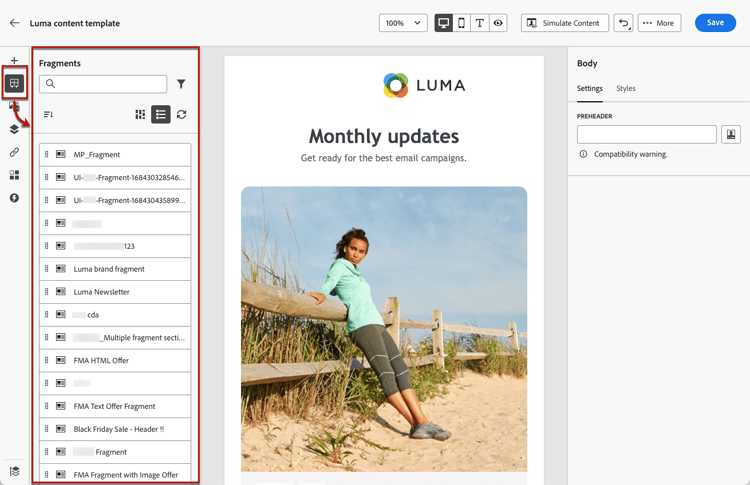Go back with the left arrow icon
This screenshot has height=485, width=750.
pyautogui.click(x=14, y=23)
